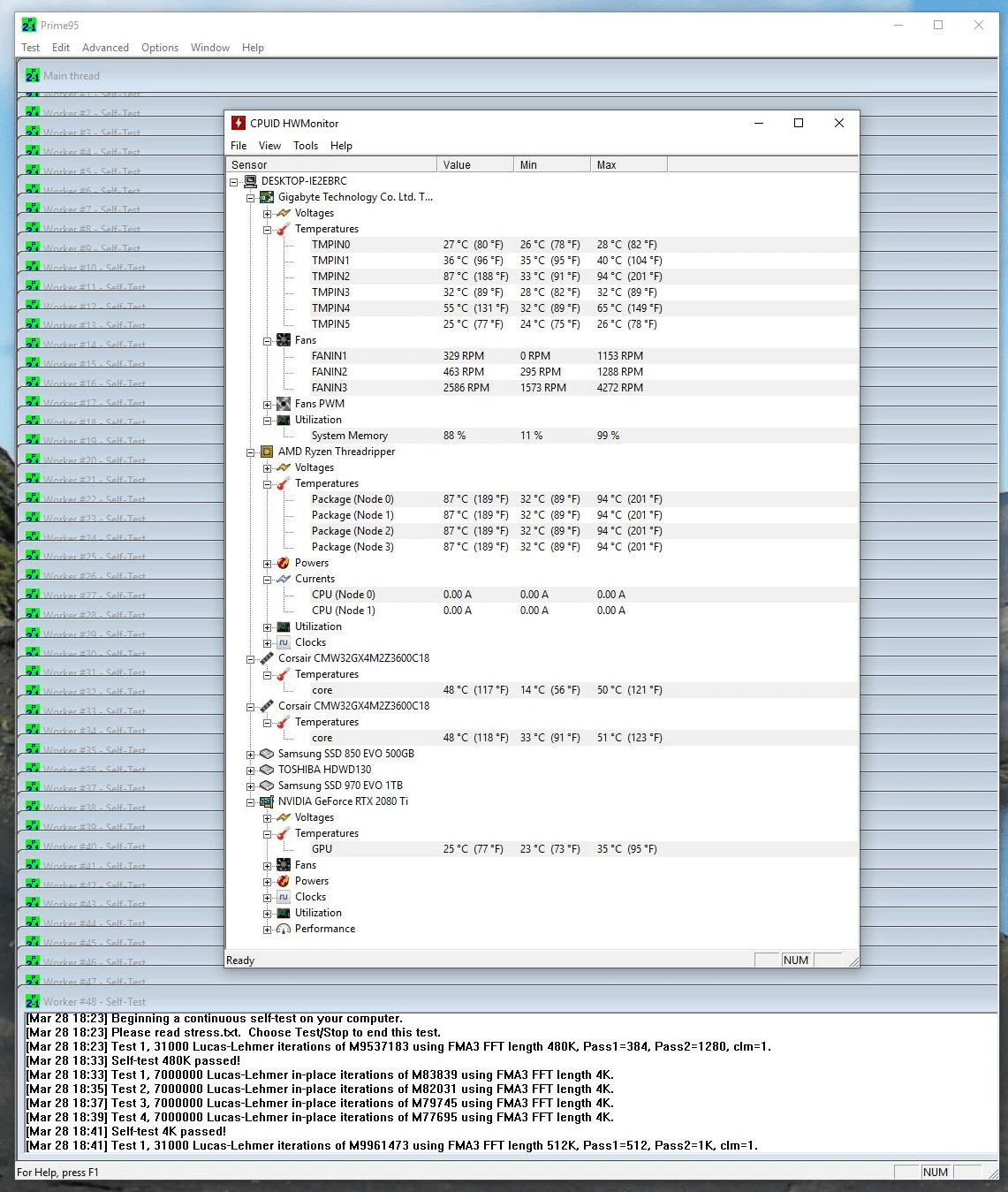Image resolution: width=1008 pixels, height=1192 pixels.
Task: Click the Value column header
Action: click(475, 164)
